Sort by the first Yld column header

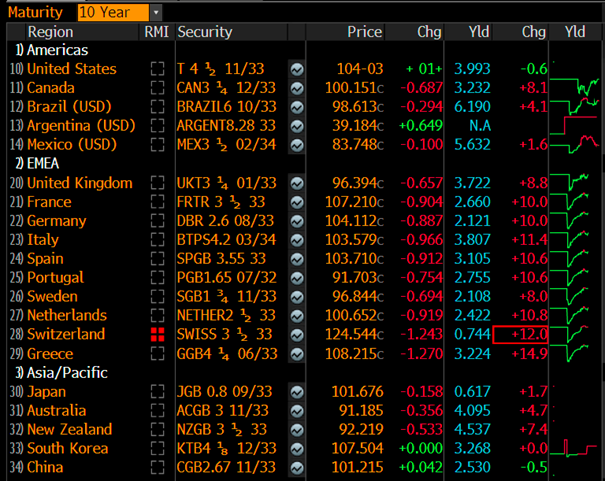point(479,32)
